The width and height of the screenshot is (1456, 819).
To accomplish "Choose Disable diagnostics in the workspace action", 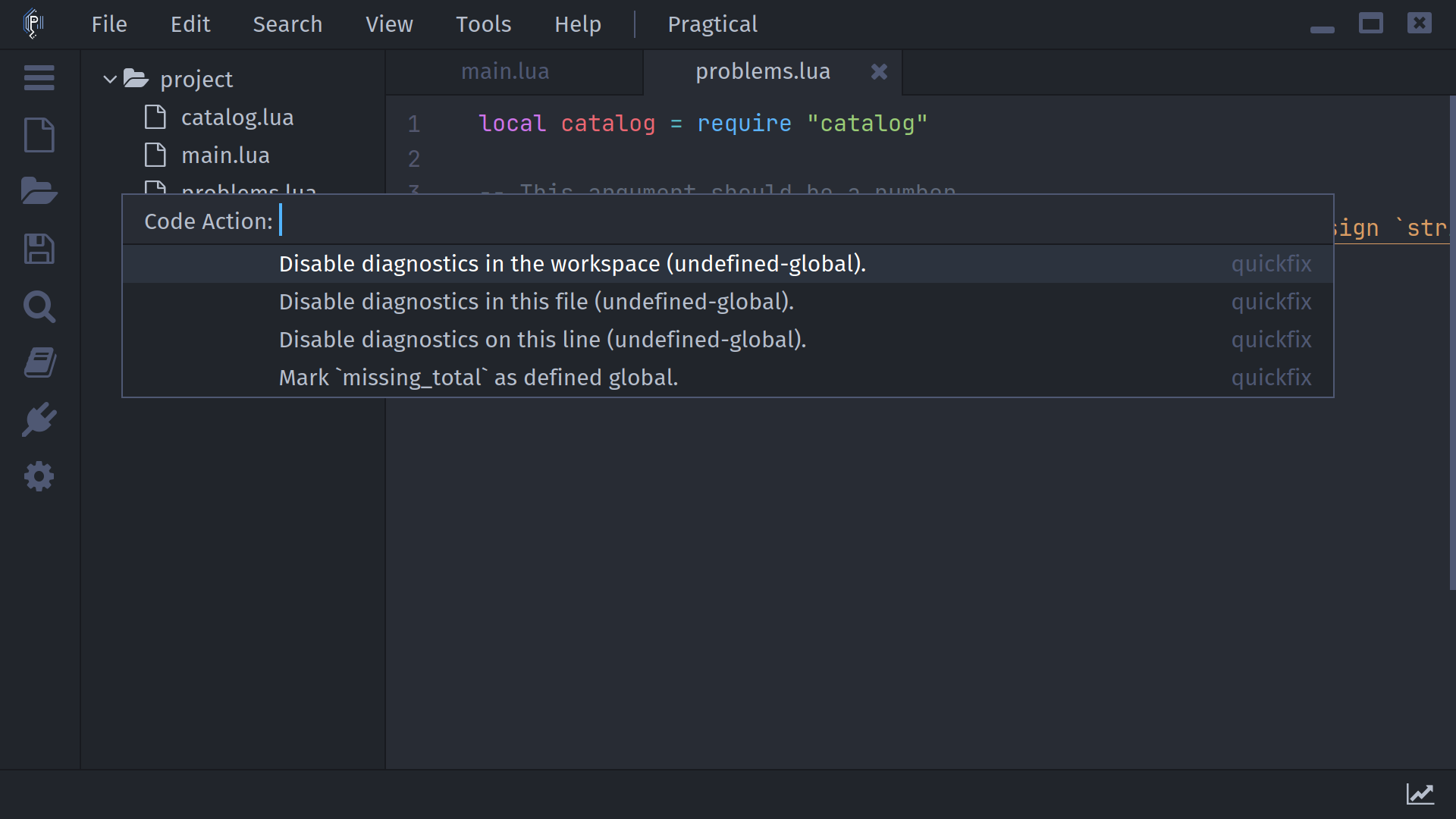I will pyautogui.click(x=728, y=264).
